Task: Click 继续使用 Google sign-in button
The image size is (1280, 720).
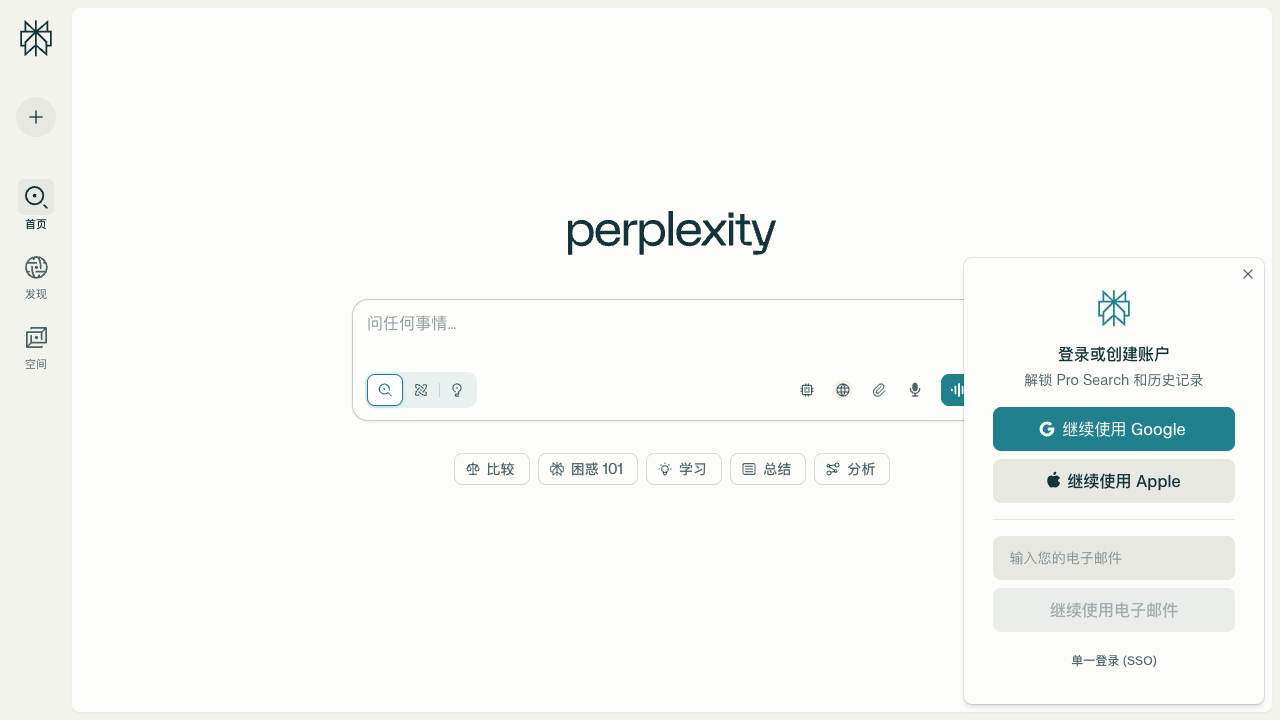Action: coord(1113,429)
